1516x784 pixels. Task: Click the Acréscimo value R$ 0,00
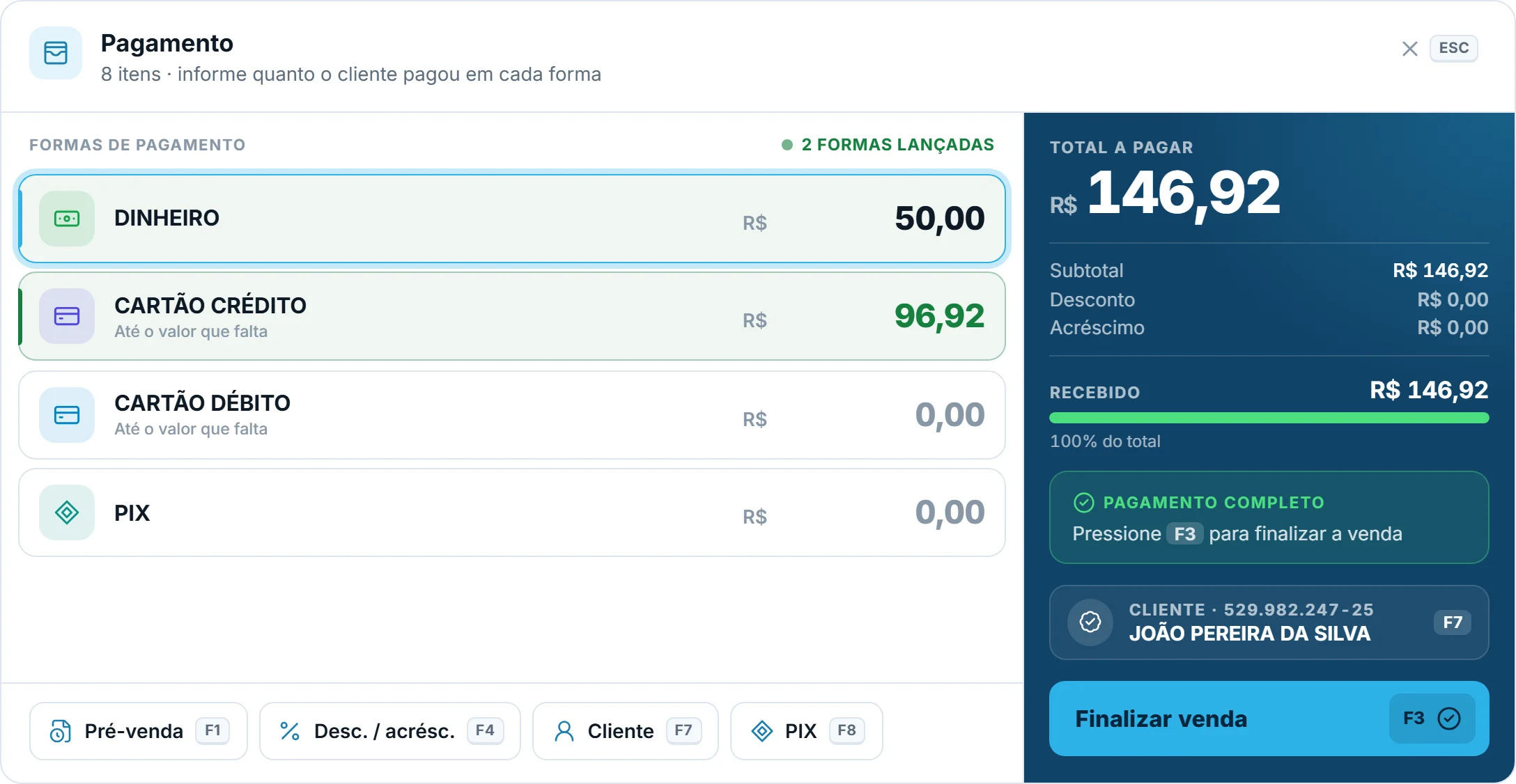point(1453,327)
